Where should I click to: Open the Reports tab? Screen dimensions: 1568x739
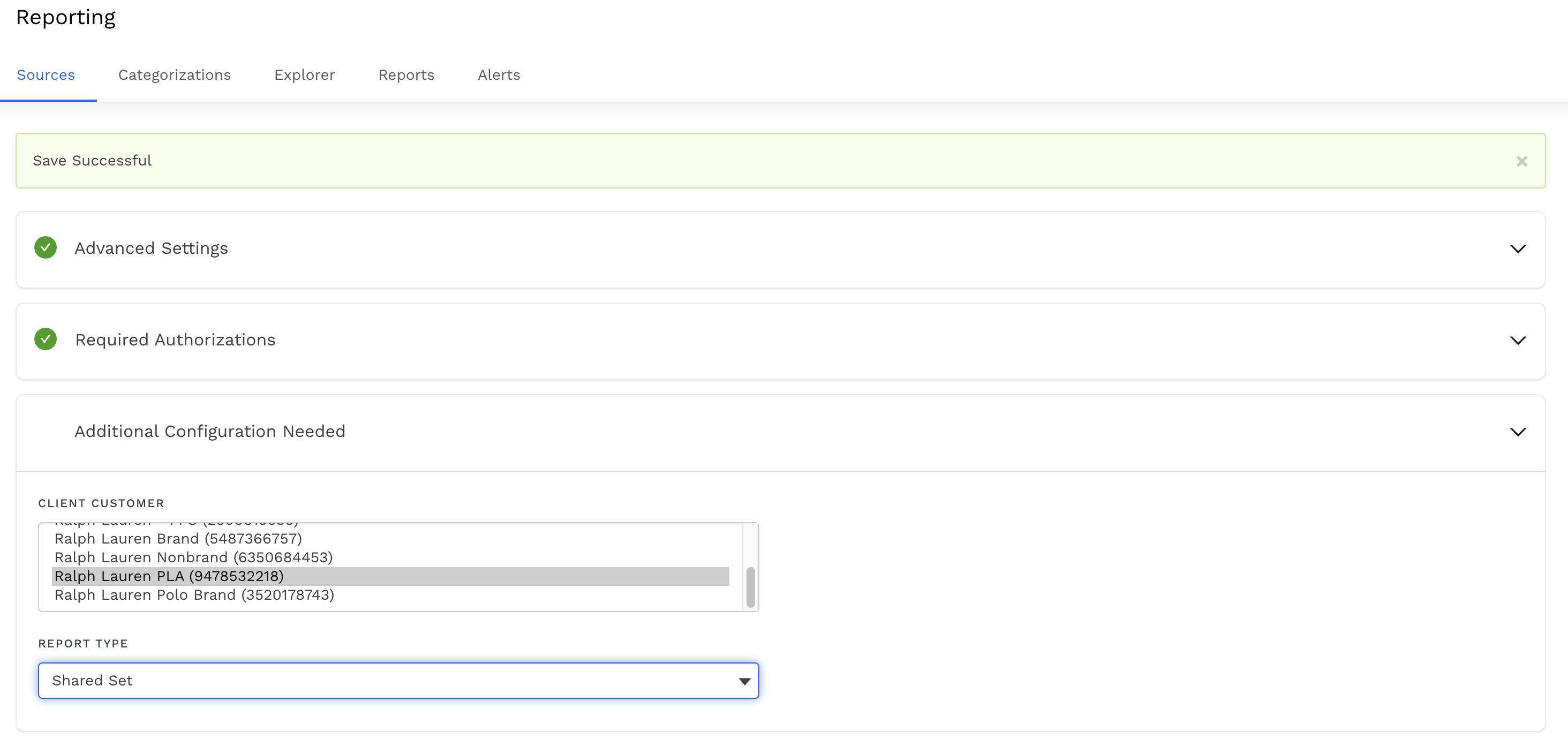(406, 75)
